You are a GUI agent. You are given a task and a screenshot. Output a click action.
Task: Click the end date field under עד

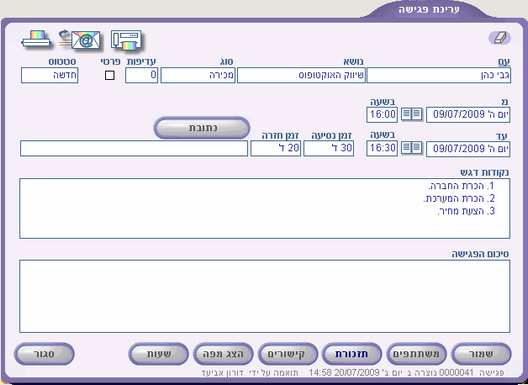(x=468, y=149)
